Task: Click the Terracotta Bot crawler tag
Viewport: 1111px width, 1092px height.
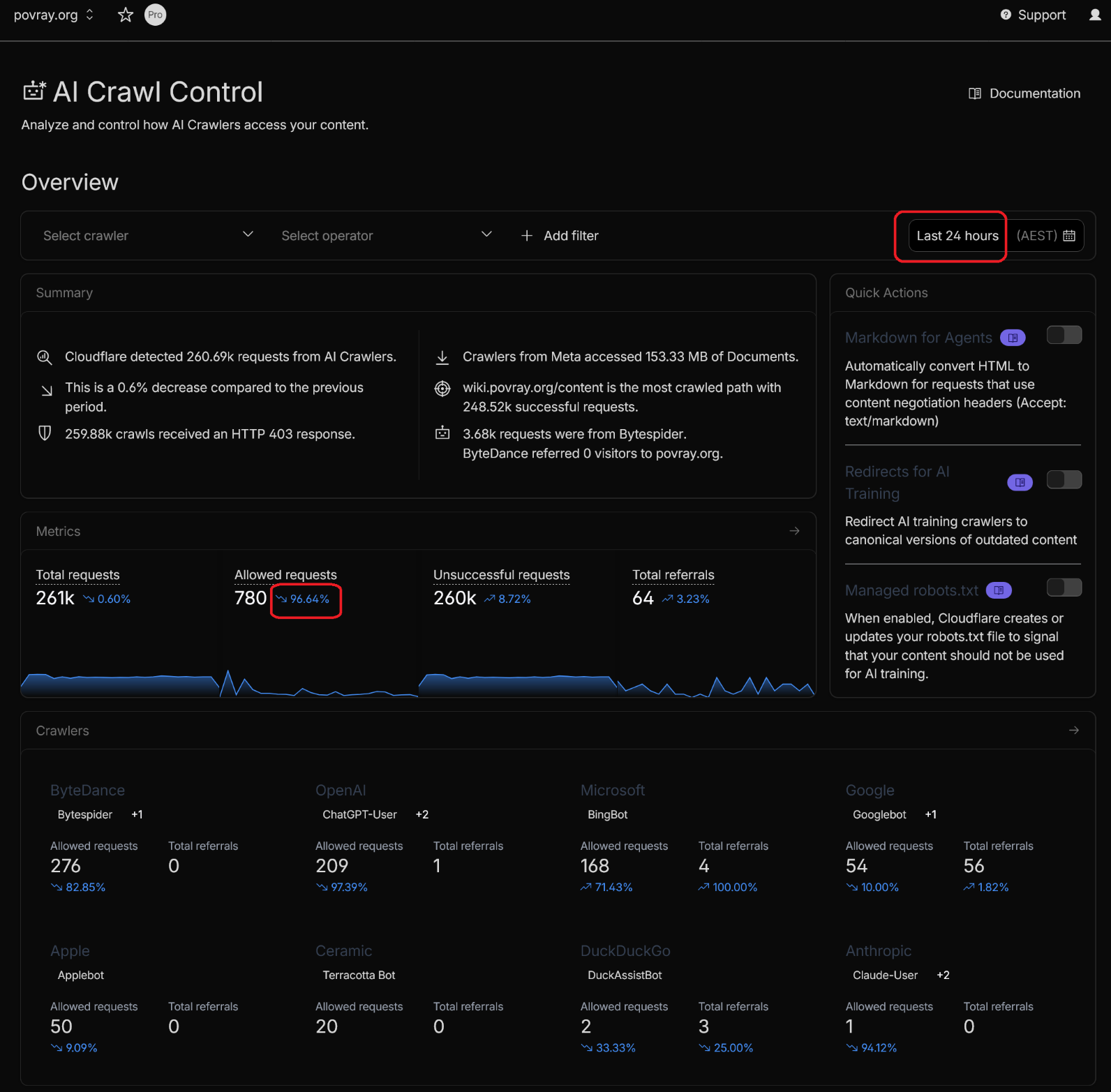Action: pos(359,975)
